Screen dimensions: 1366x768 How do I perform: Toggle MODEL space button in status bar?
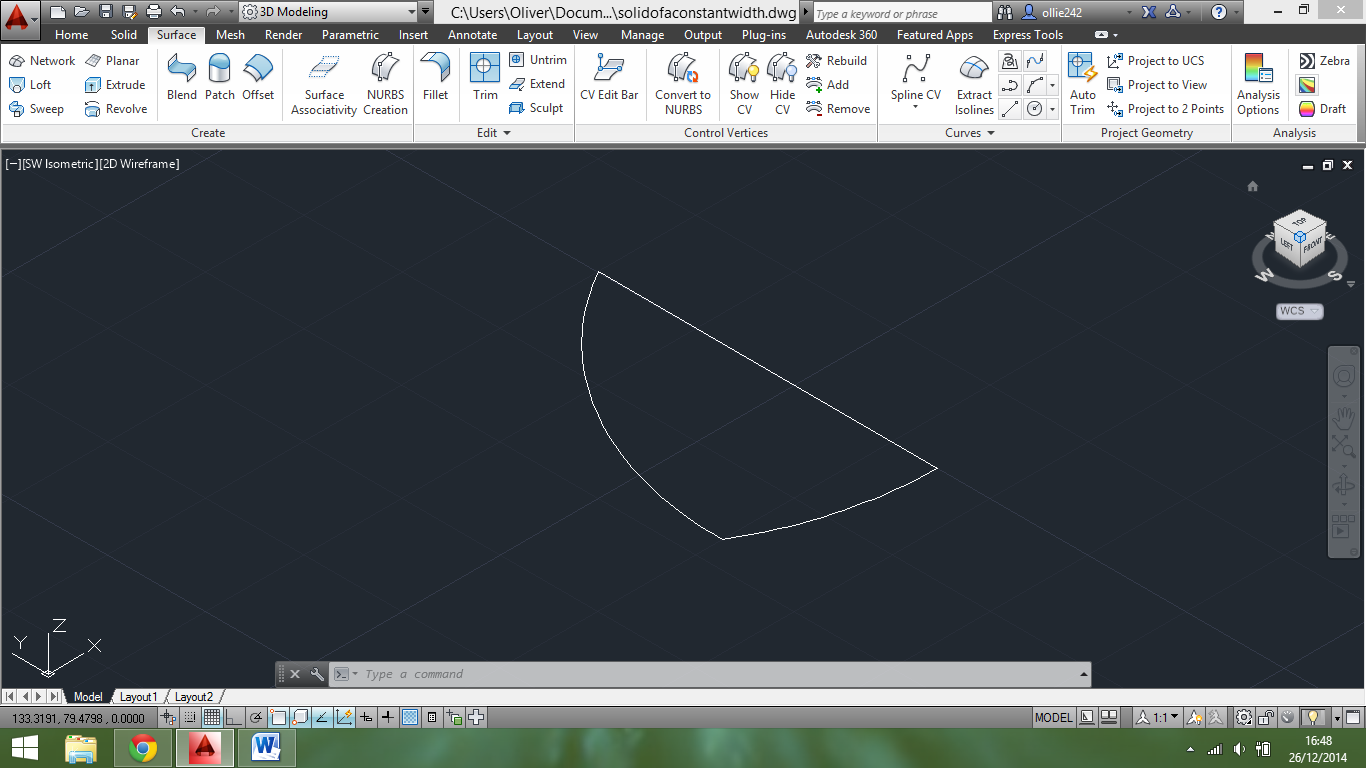pyautogui.click(x=1054, y=717)
